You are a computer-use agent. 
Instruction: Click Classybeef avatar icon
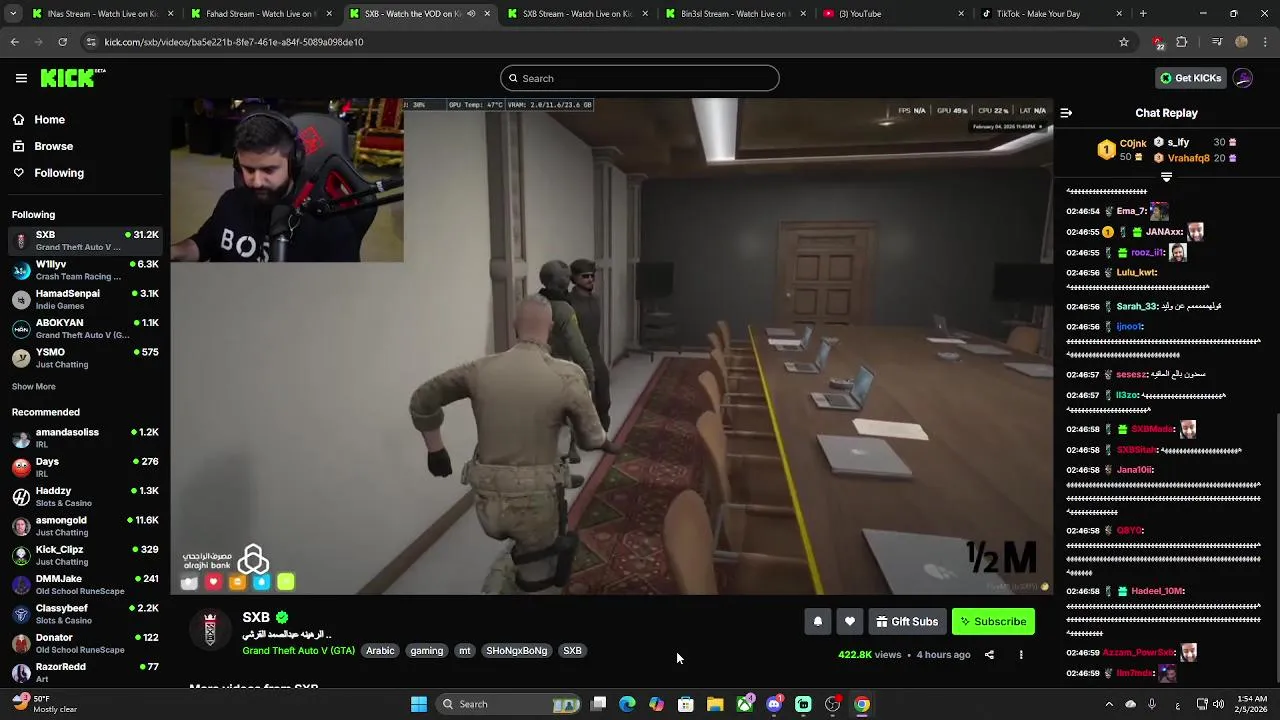click(x=21, y=614)
